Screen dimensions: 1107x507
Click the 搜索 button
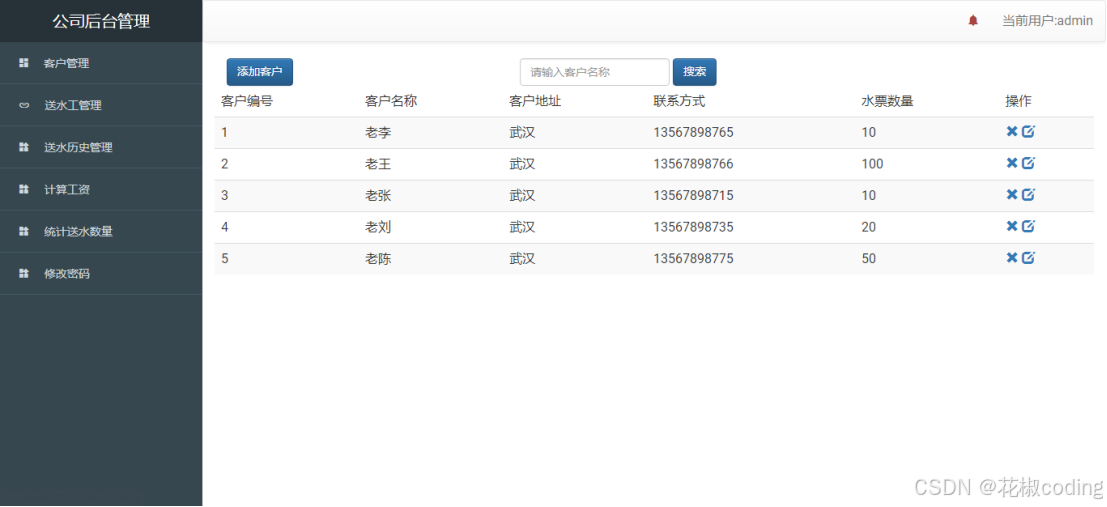(x=695, y=72)
